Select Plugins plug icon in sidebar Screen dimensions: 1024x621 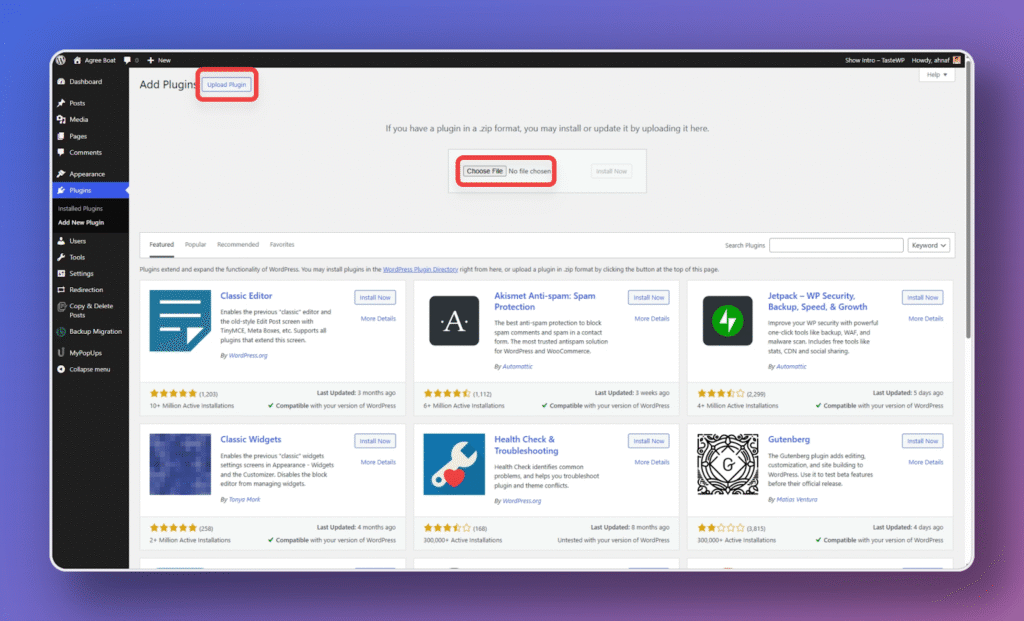[x=61, y=190]
